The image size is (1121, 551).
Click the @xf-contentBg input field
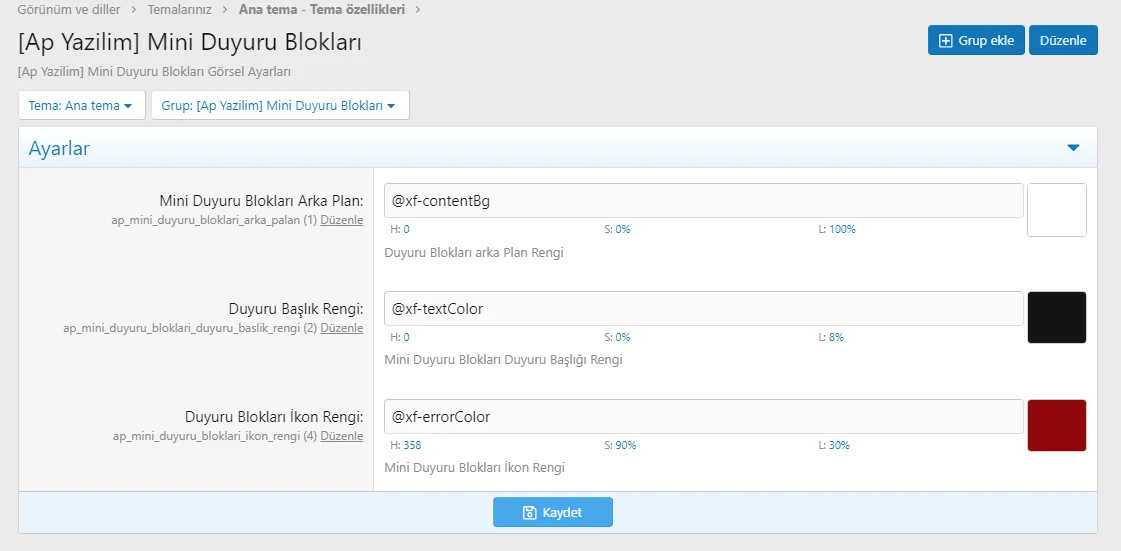pyautogui.click(x=703, y=200)
